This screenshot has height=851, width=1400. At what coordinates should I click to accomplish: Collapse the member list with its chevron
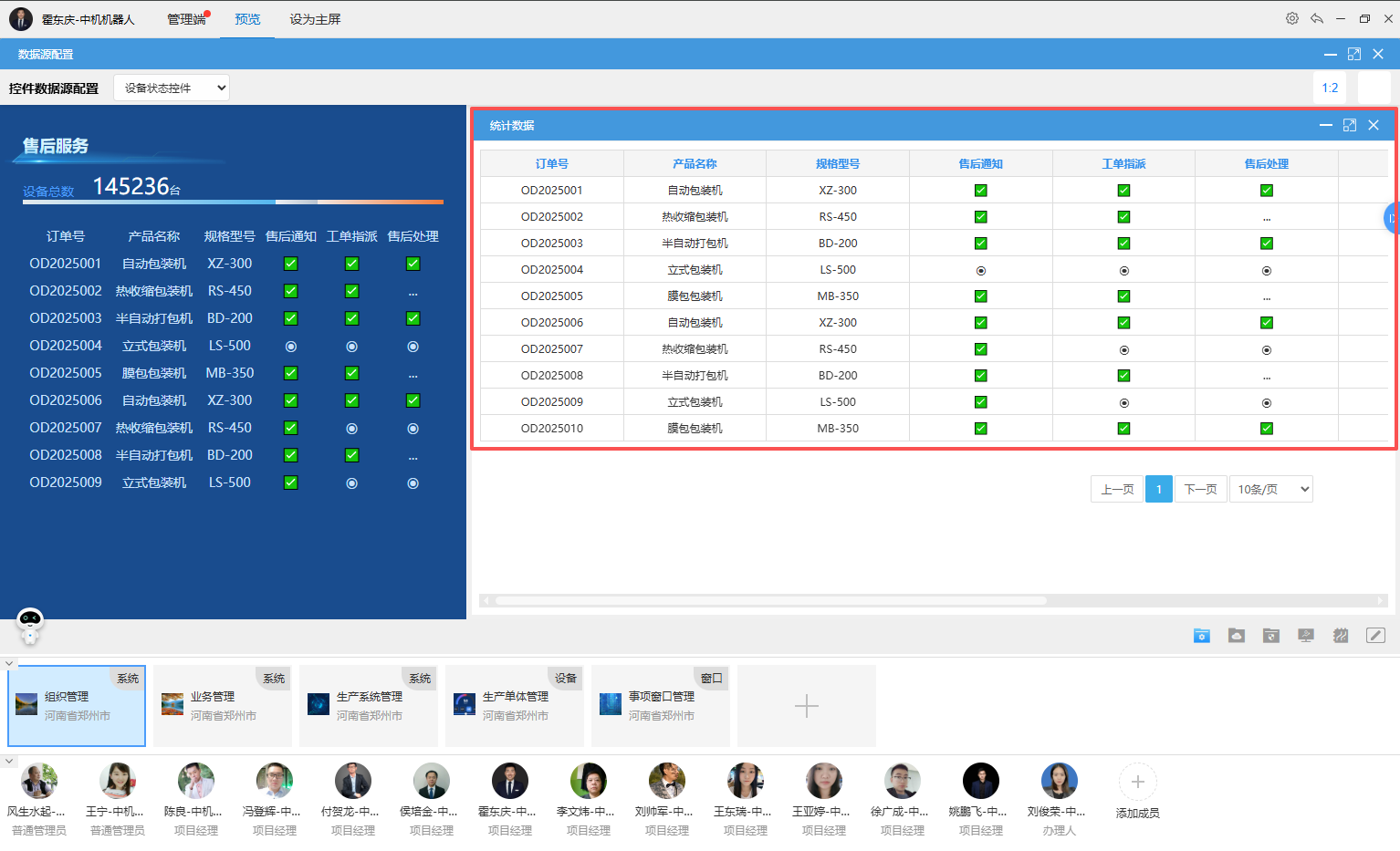[x=9, y=761]
